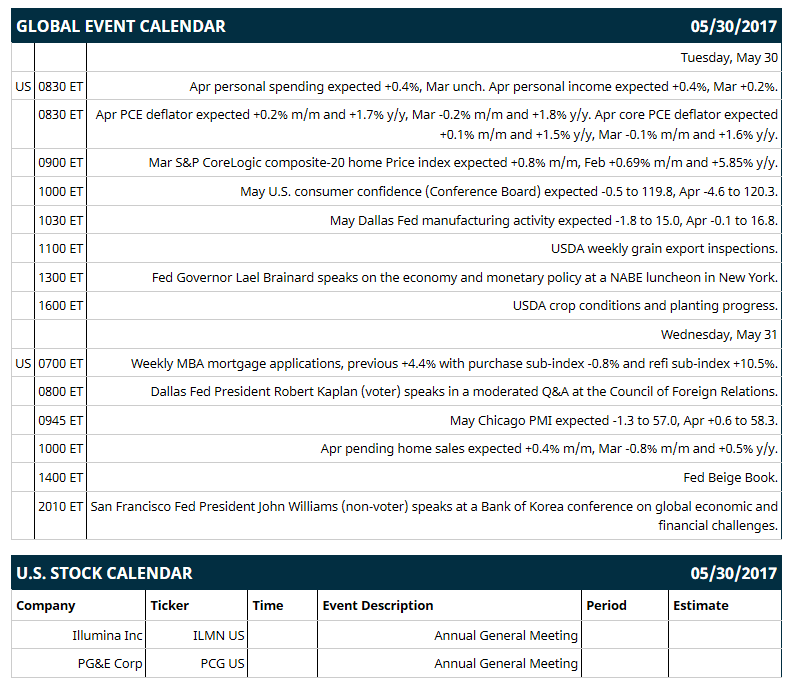Select the May Chicago PMI event

point(614,420)
